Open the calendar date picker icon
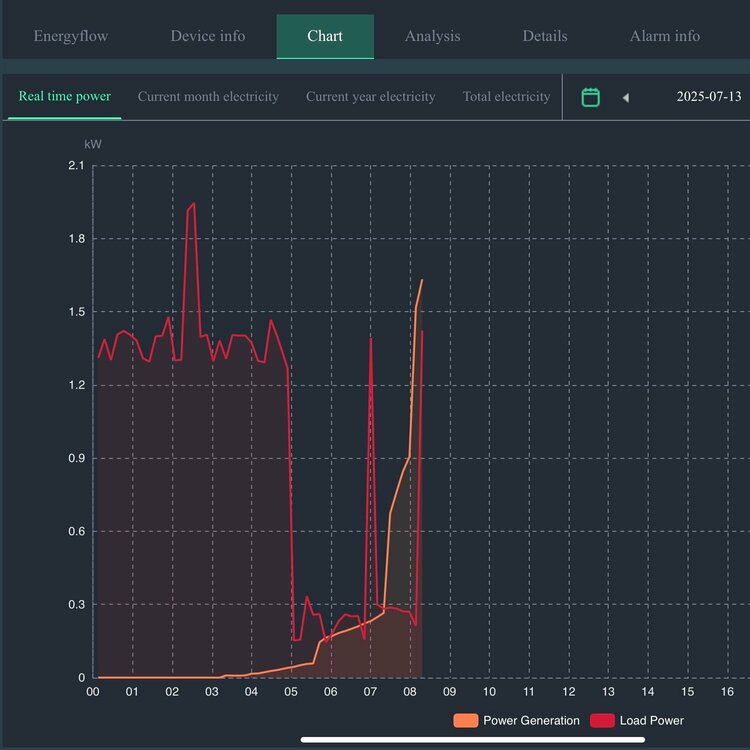The image size is (750, 750). 591,97
